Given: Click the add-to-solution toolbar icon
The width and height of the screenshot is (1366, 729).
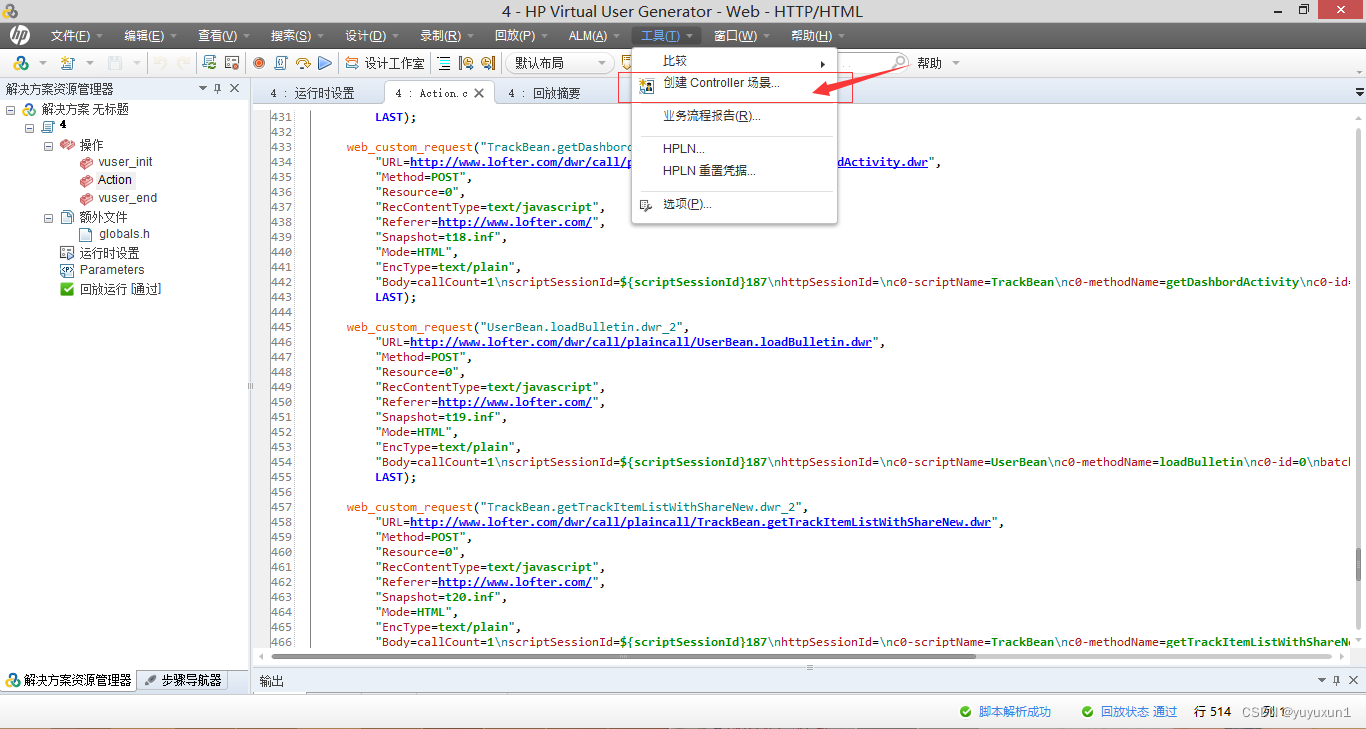Looking at the screenshot, I should point(21,63).
